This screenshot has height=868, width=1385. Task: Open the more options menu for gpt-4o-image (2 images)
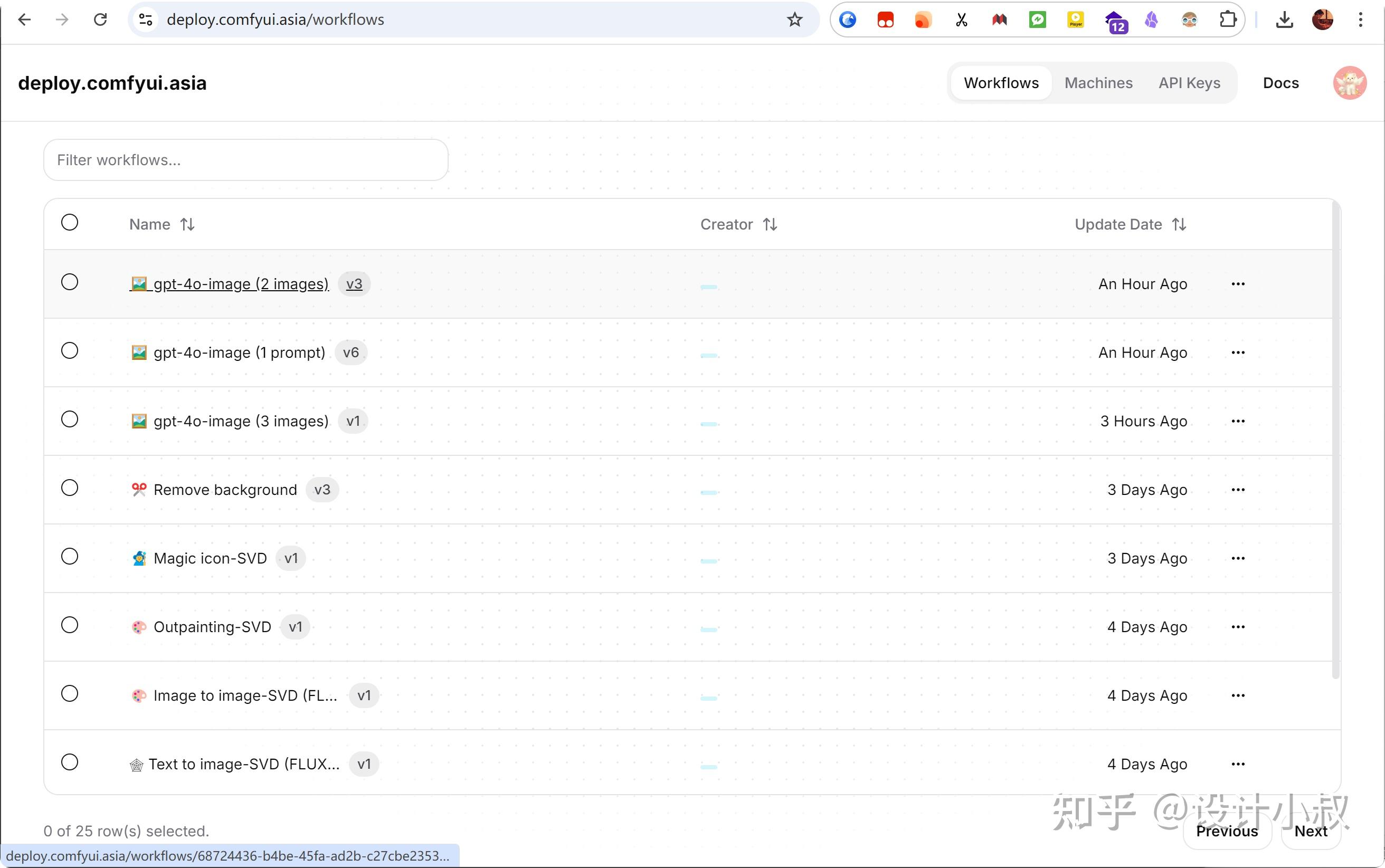coord(1237,284)
